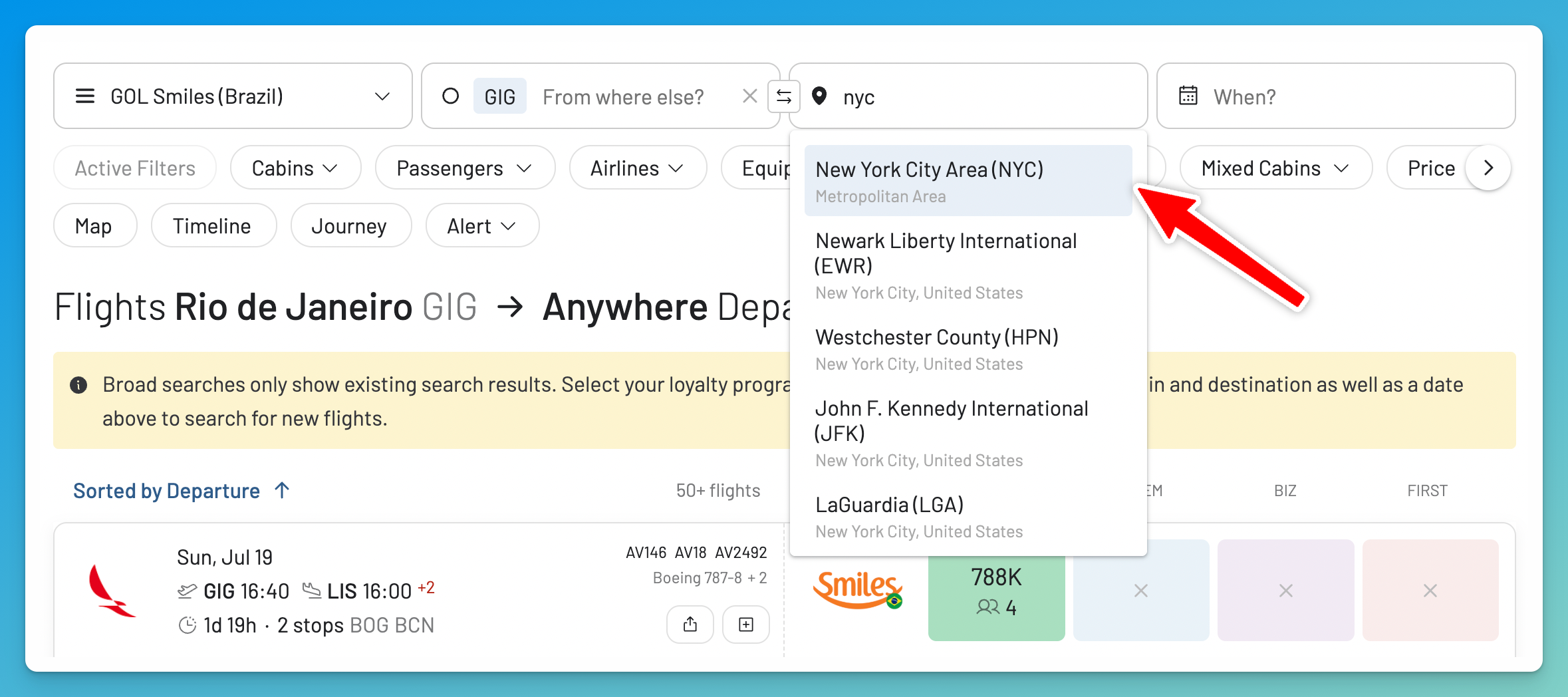Viewport: 1568px width, 697px height.
Task: Click the origin circle icon before GIG
Action: (450, 96)
